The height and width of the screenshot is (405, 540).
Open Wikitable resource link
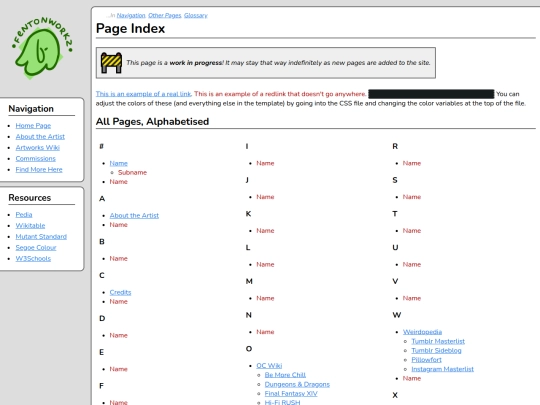pyautogui.click(x=30, y=226)
